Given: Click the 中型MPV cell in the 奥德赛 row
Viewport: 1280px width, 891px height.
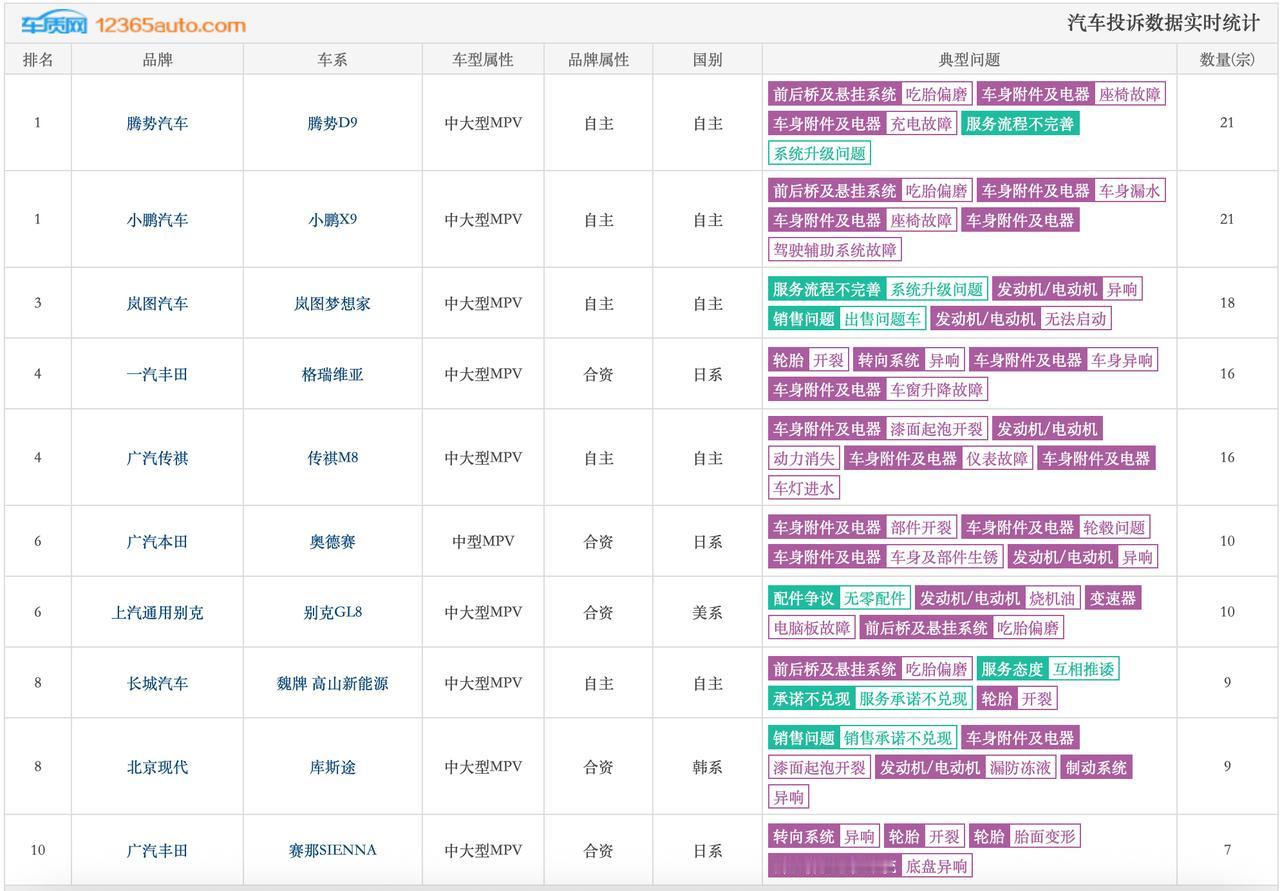Looking at the screenshot, I should coord(483,542).
